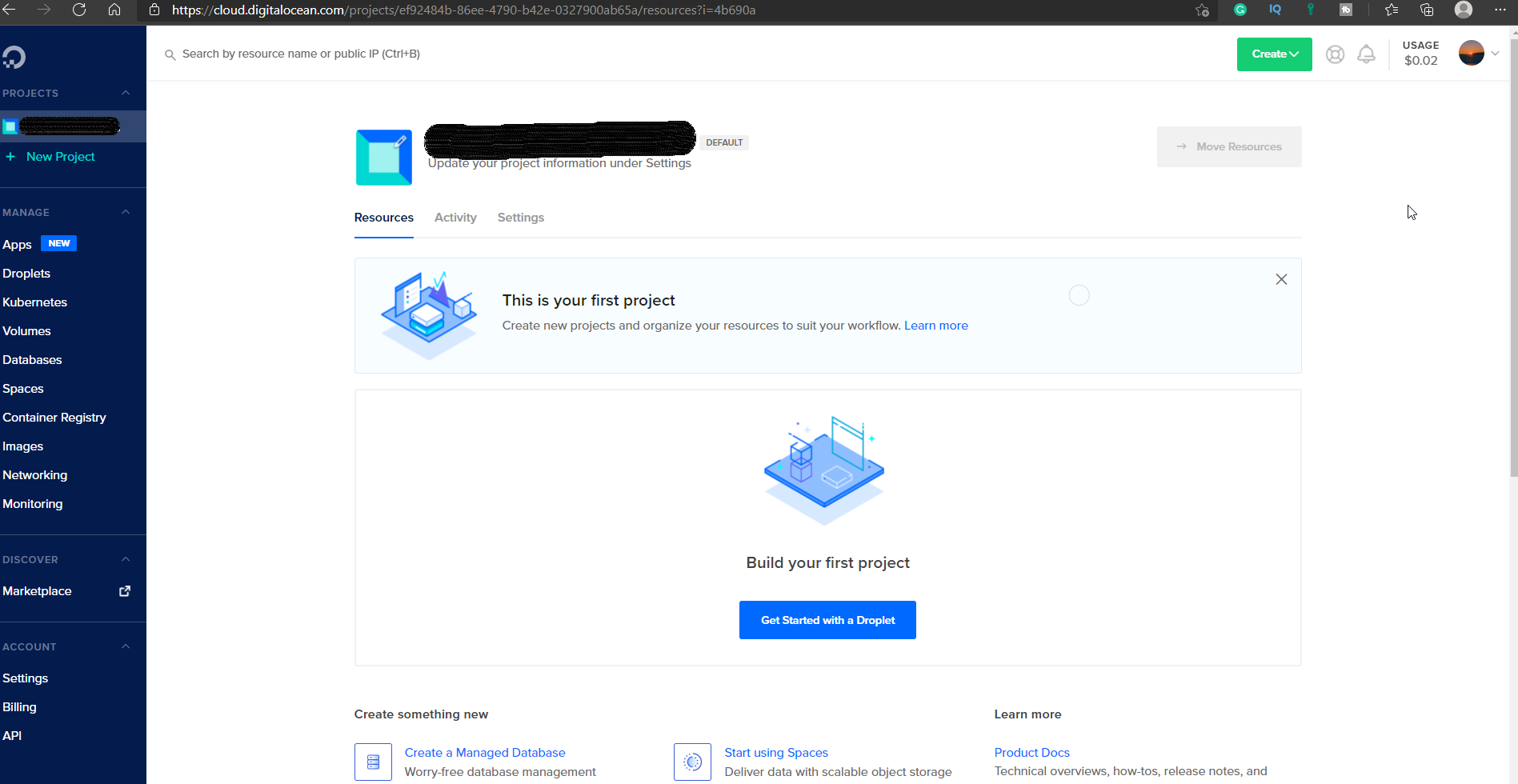1518x784 pixels.
Task: Collapse the DISCOVER sidebar section
Action: click(126, 559)
